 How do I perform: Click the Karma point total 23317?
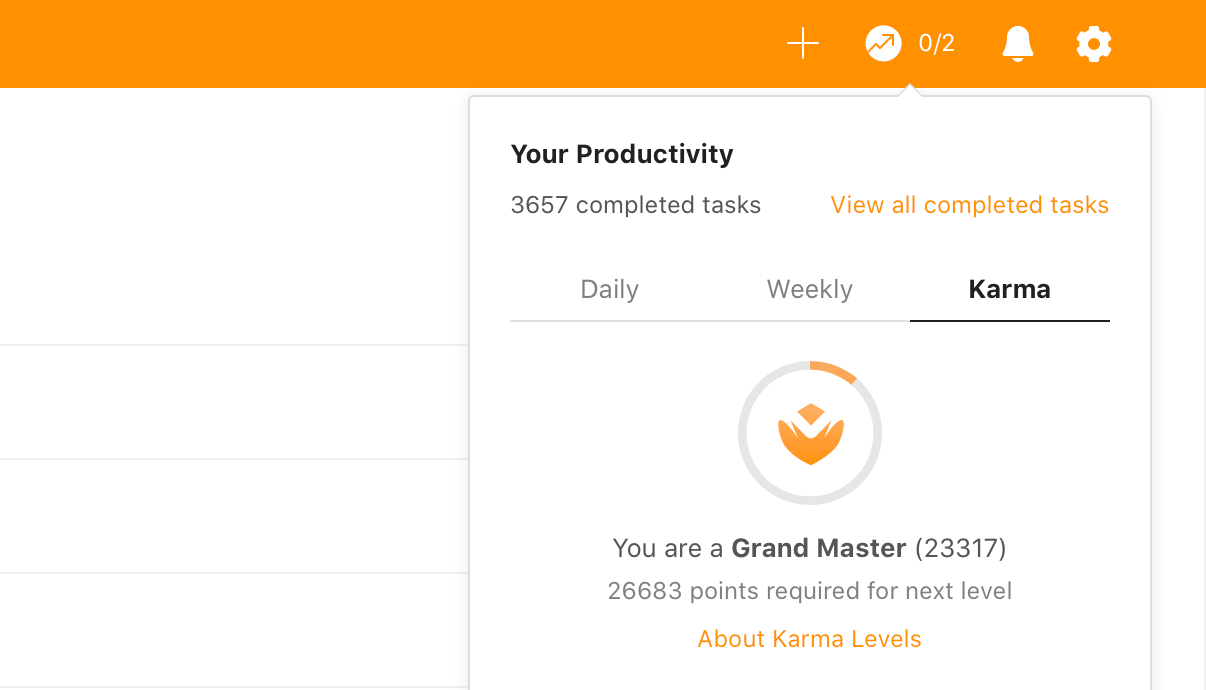(x=959, y=548)
